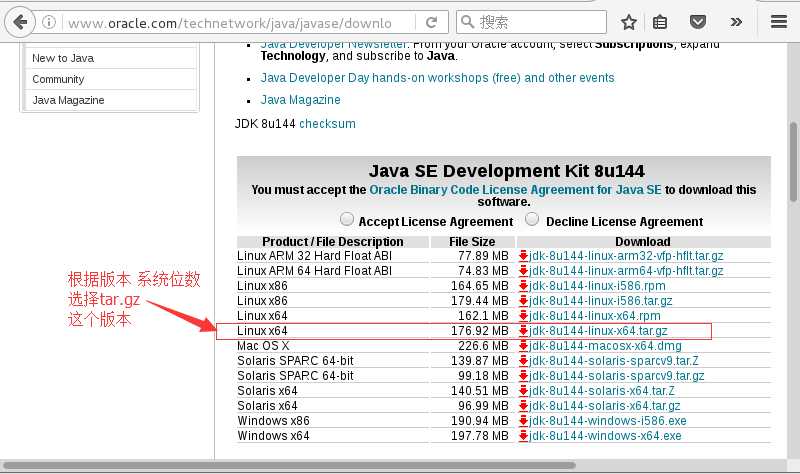The height and width of the screenshot is (474, 800).
Task: Download jdk-8u144-solaris-x64.tar.gz link
Action: [605, 406]
